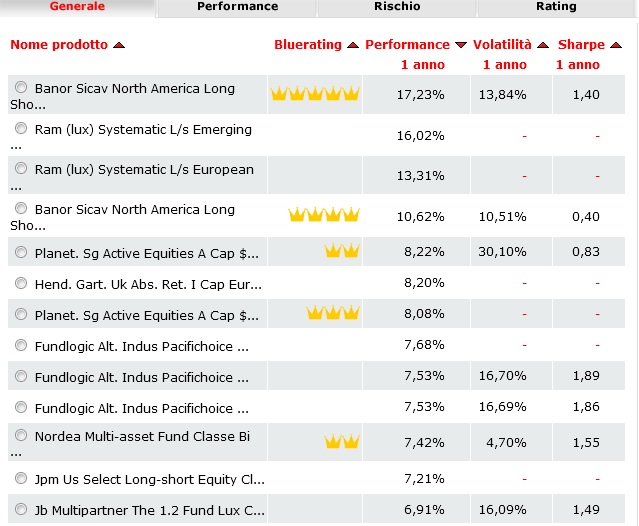Click the 1,49 Sharpe value
The image size is (639, 526).
586,510
